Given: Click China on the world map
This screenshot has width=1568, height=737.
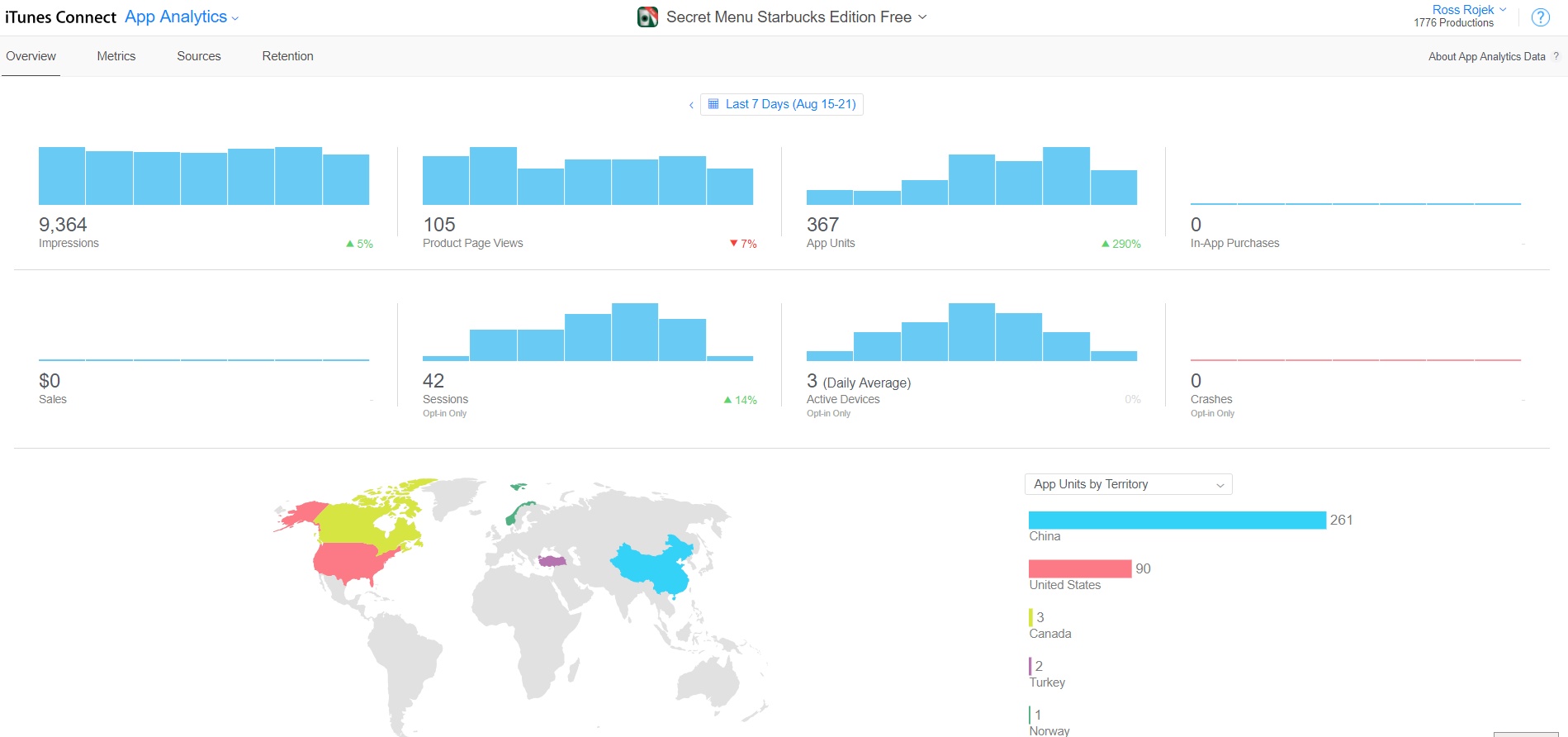Looking at the screenshot, I should point(652,566).
